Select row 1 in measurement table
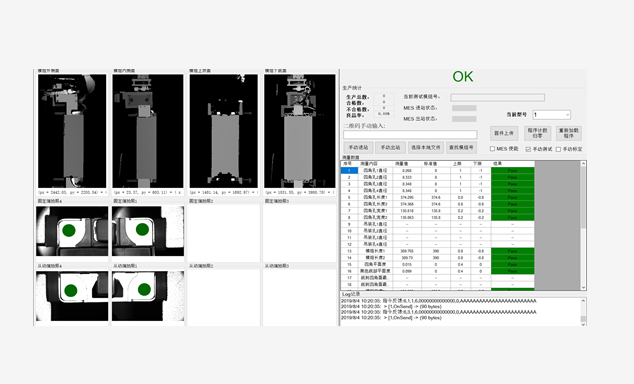Screen dimensions: 634x384 pos(437,171)
